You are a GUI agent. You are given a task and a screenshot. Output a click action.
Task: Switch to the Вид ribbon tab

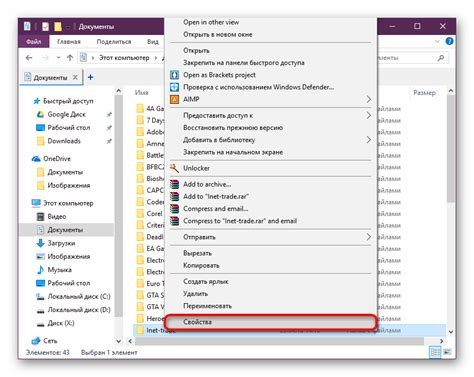(x=153, y=42)
